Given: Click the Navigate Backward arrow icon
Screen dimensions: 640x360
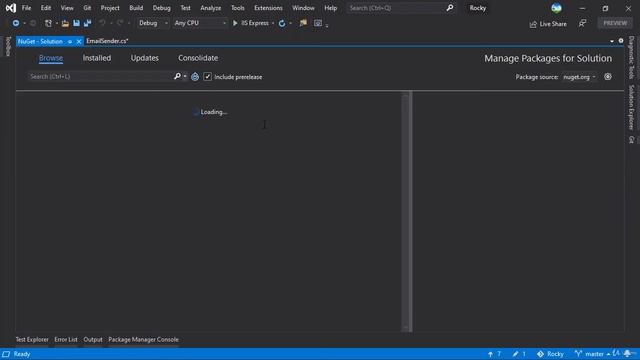Looking at the screenshot, I should (16, 23).
